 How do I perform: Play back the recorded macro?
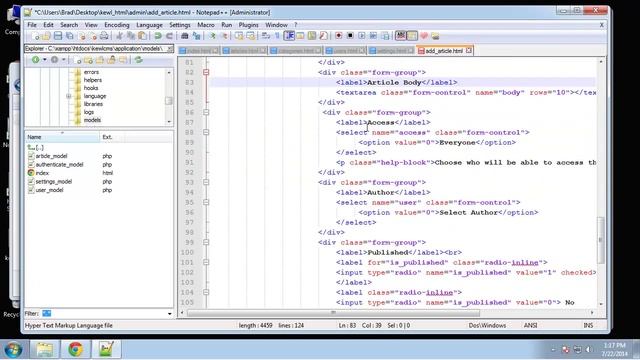tap(362, 36)
